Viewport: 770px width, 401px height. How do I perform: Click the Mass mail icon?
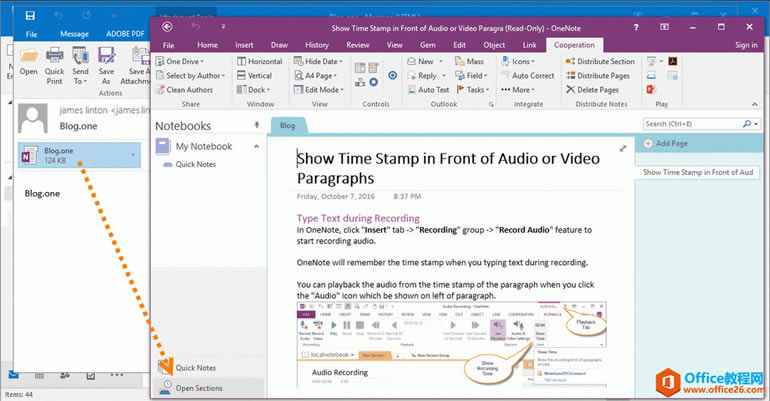459,61
